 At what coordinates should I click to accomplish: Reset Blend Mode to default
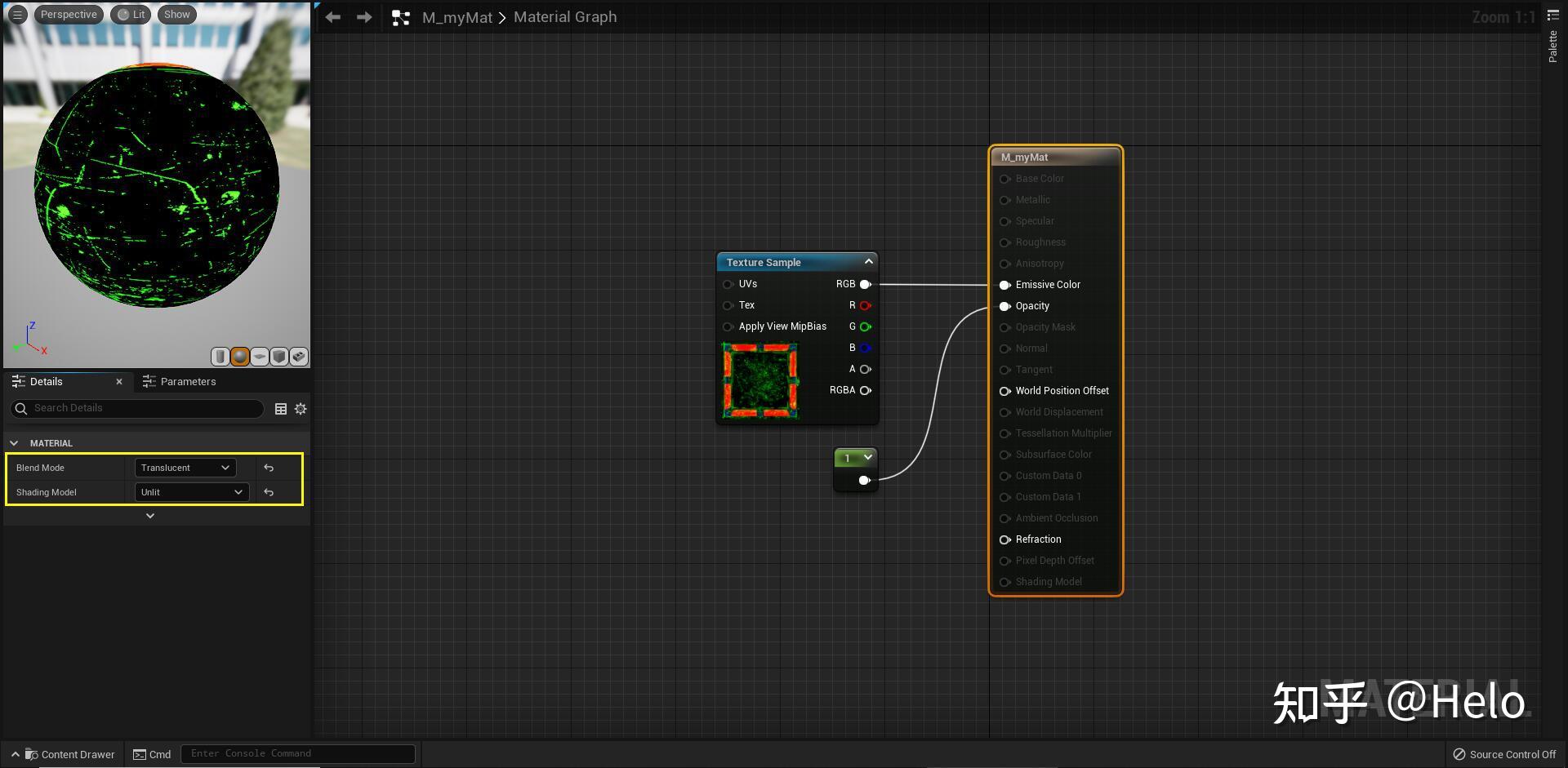pos(269,468)
